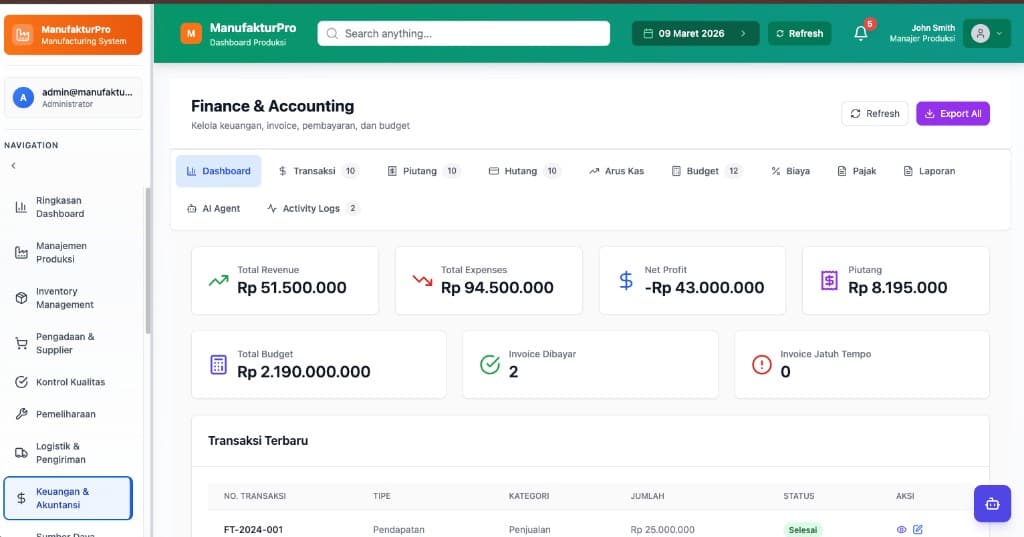Edit transaction FT-2024-001 pencil icon
This screenshot has height=537, width=1024.
[918, 529]
